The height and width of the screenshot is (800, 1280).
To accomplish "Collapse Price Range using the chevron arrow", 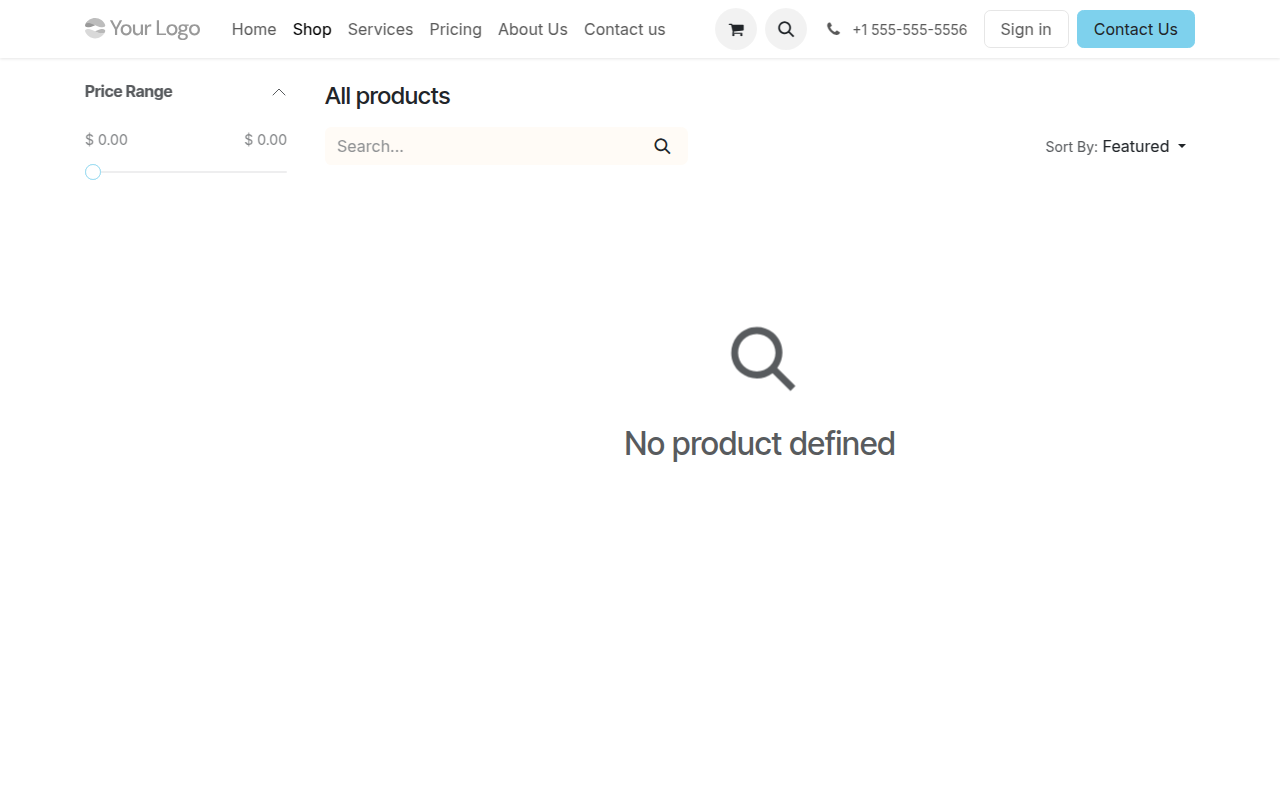I will point(279,92).
